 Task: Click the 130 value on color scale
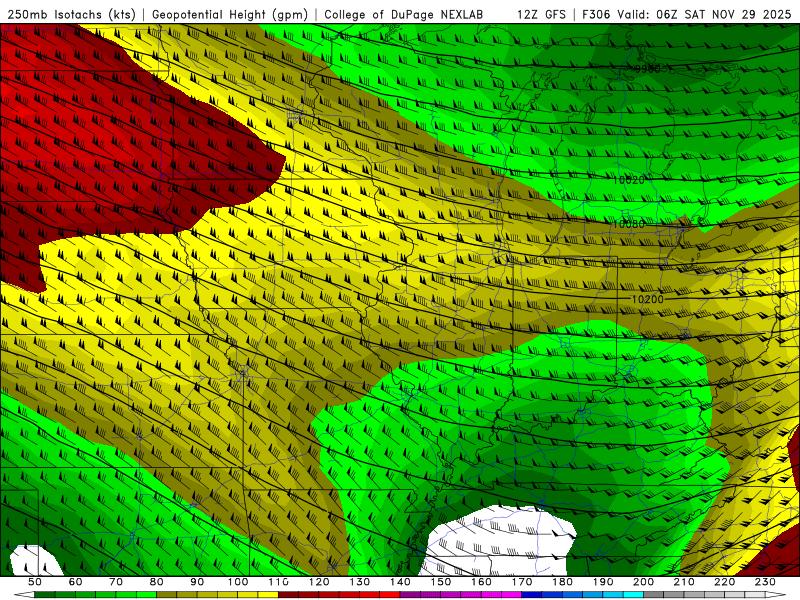pyautogui.click(x=359, y=582)
